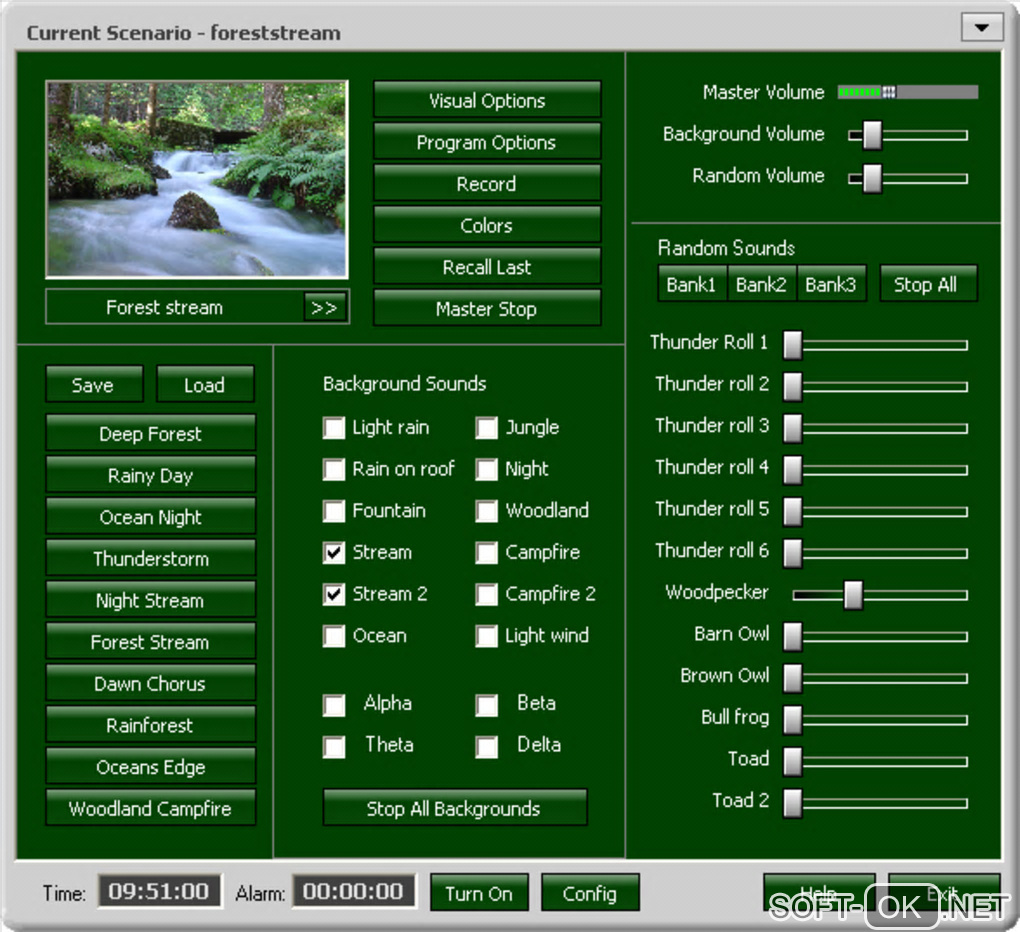Click the Background Volume slider thumb

[872, 135]
